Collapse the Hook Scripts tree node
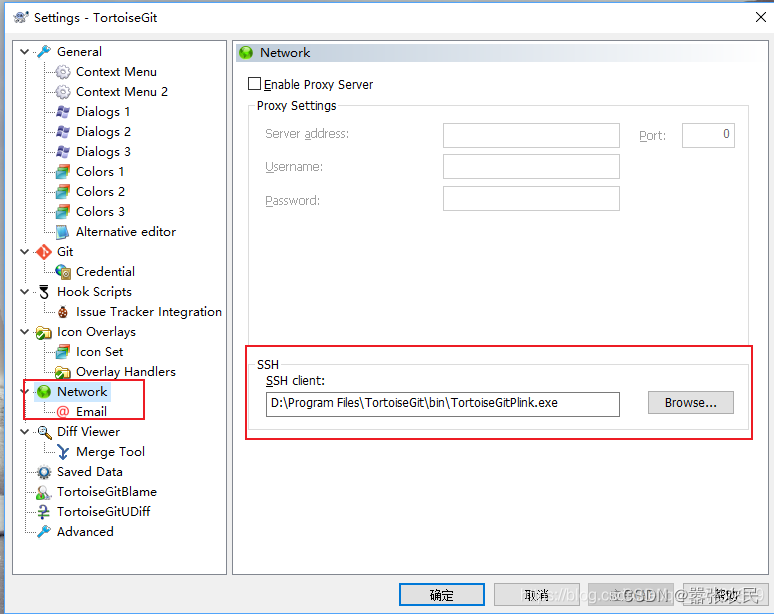This screenshot has width=774, height=614. (24, 292)
